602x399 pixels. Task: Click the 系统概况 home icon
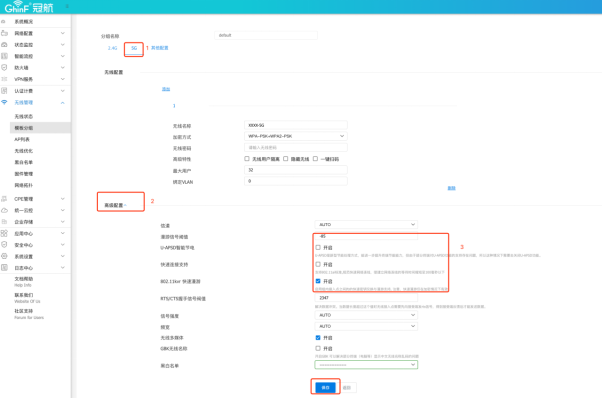pyautogui.click(x=3, y=22)
